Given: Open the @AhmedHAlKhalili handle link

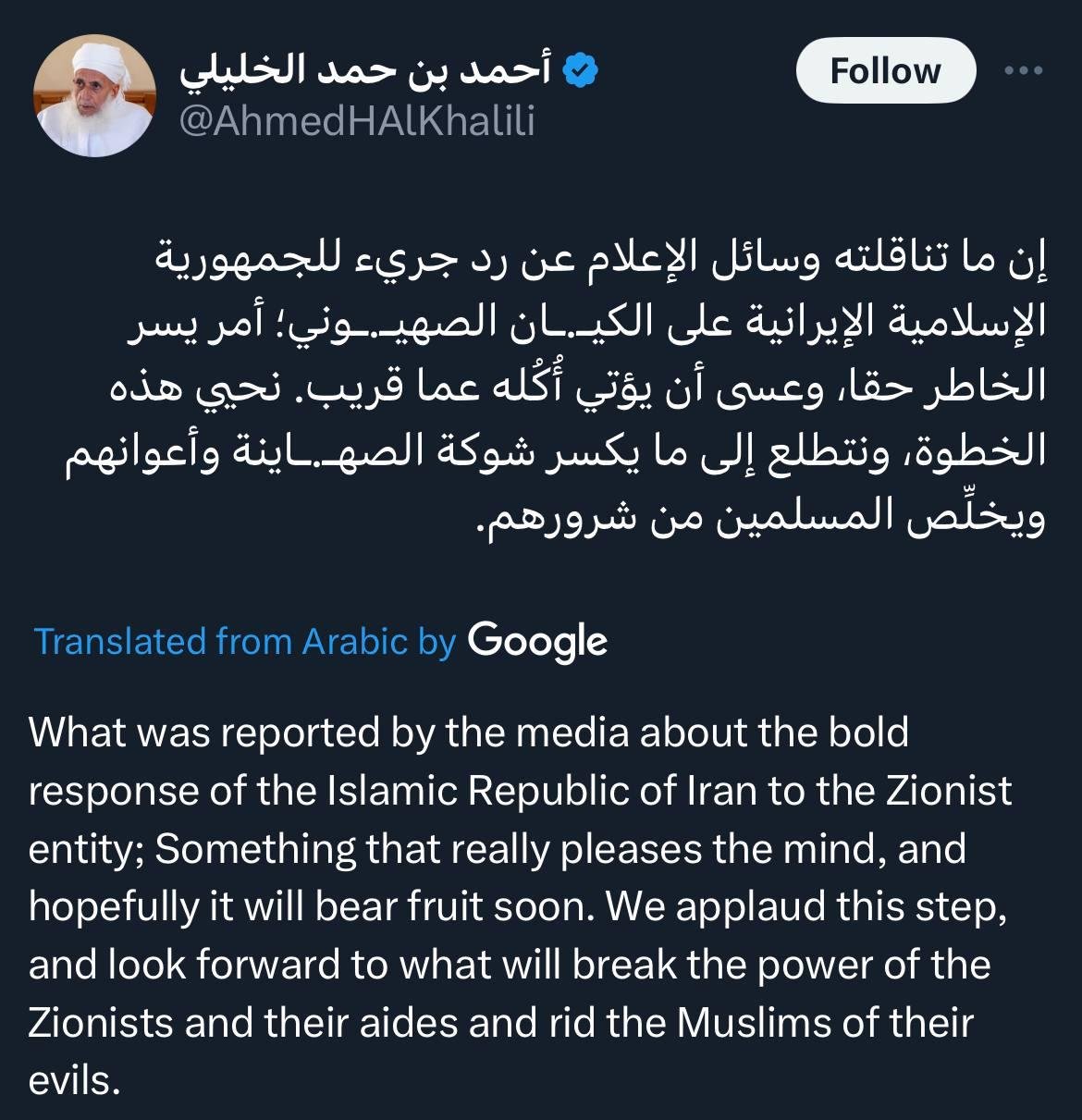Looking at the screenshot, I should (357, 121).
